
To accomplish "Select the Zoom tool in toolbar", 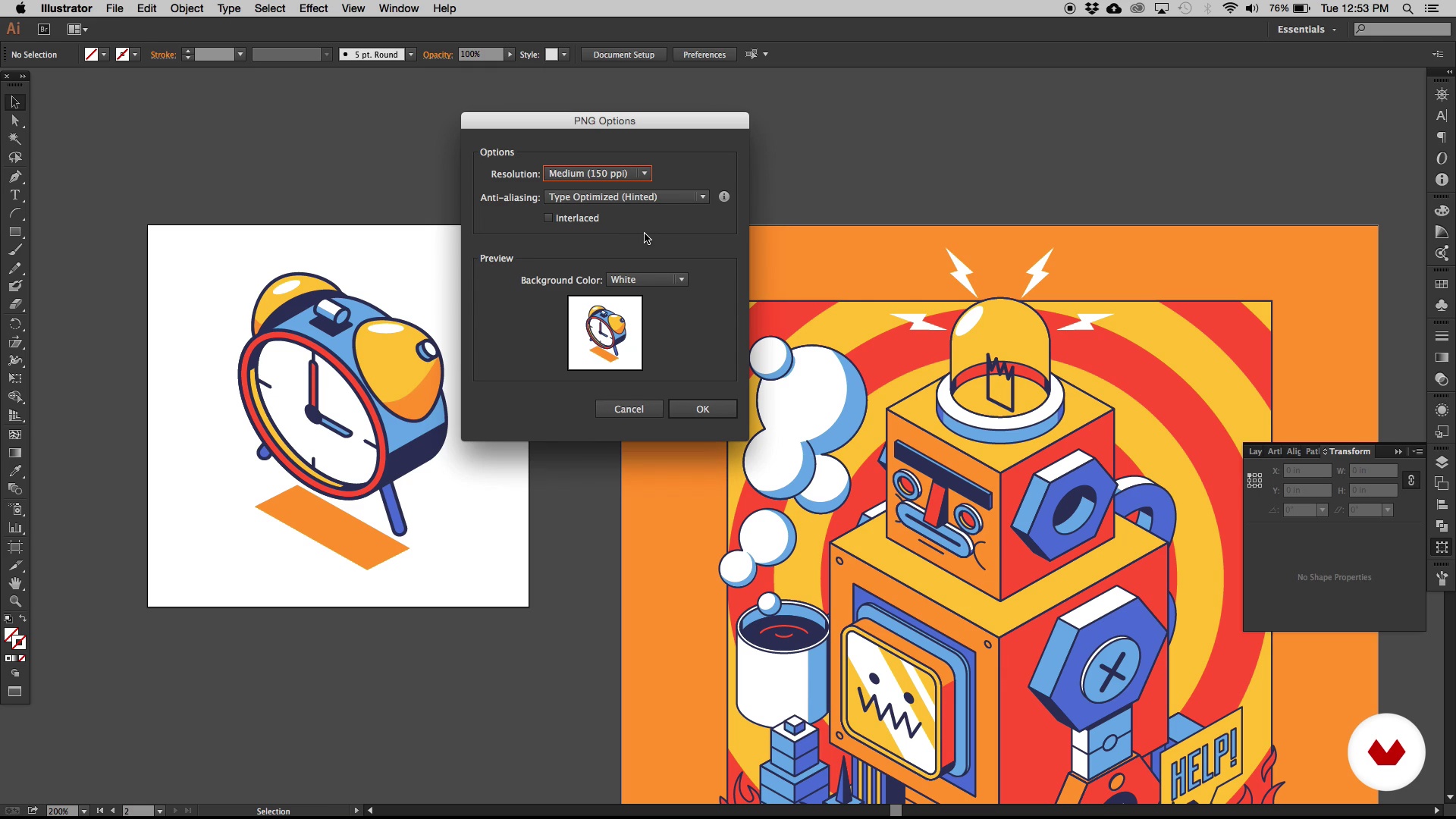I will (15, 601).
